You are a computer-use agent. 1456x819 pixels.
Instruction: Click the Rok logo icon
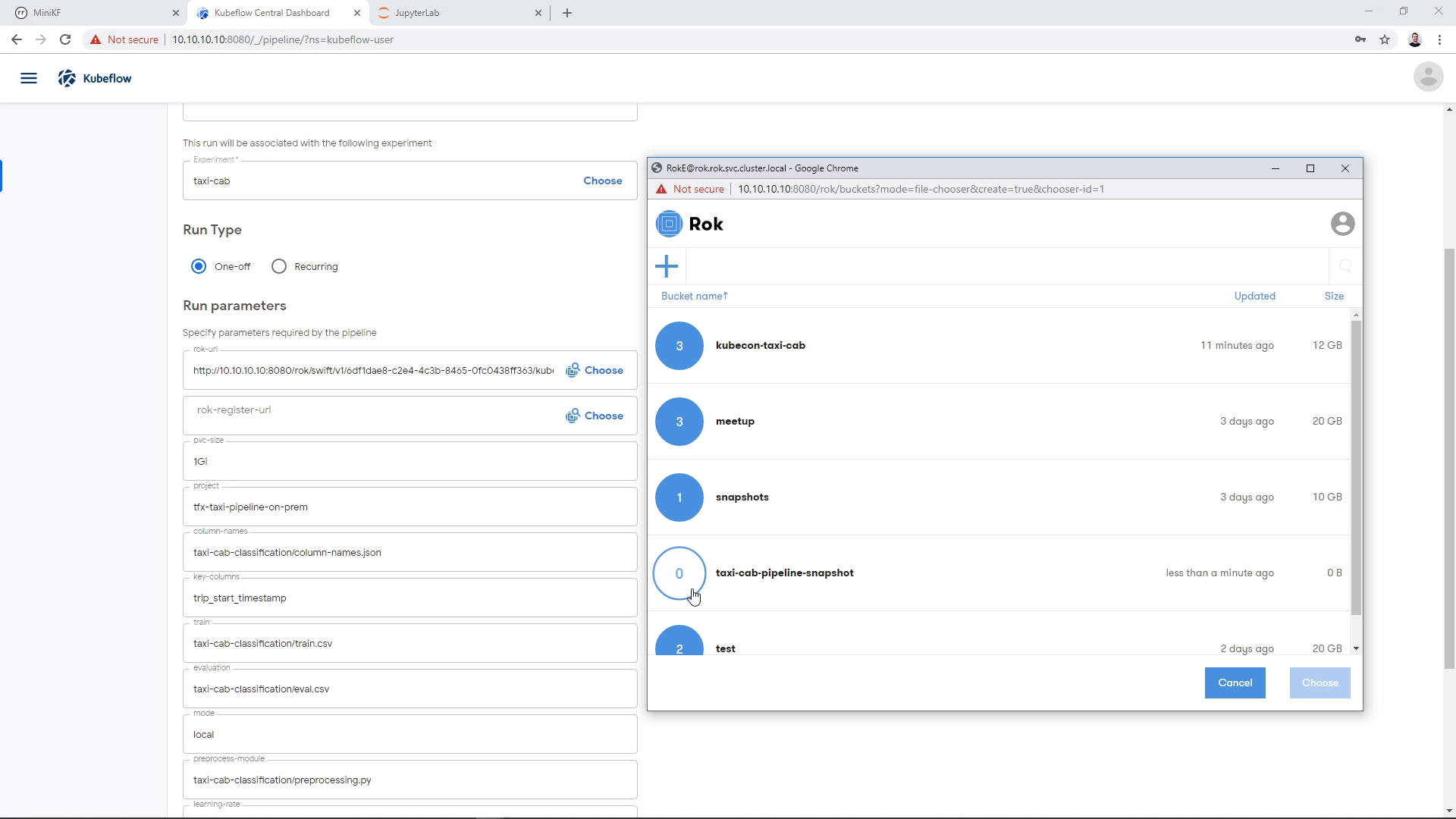669,224
